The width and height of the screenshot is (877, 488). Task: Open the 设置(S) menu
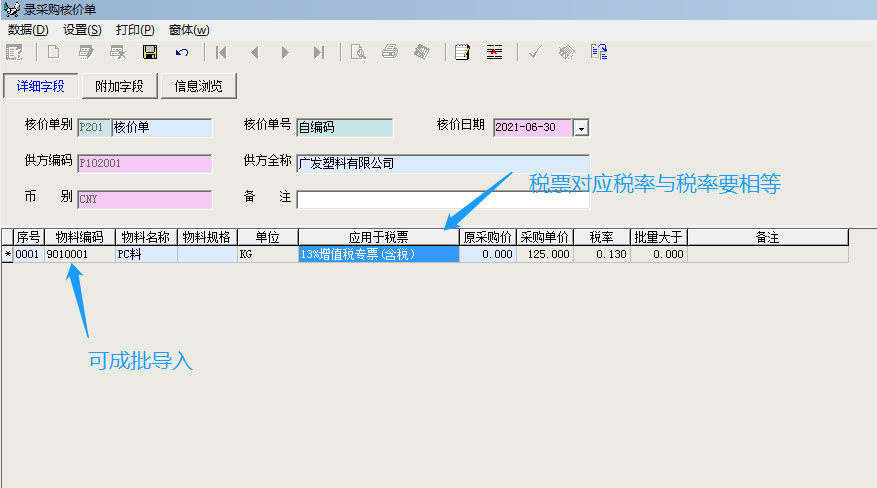81,30
